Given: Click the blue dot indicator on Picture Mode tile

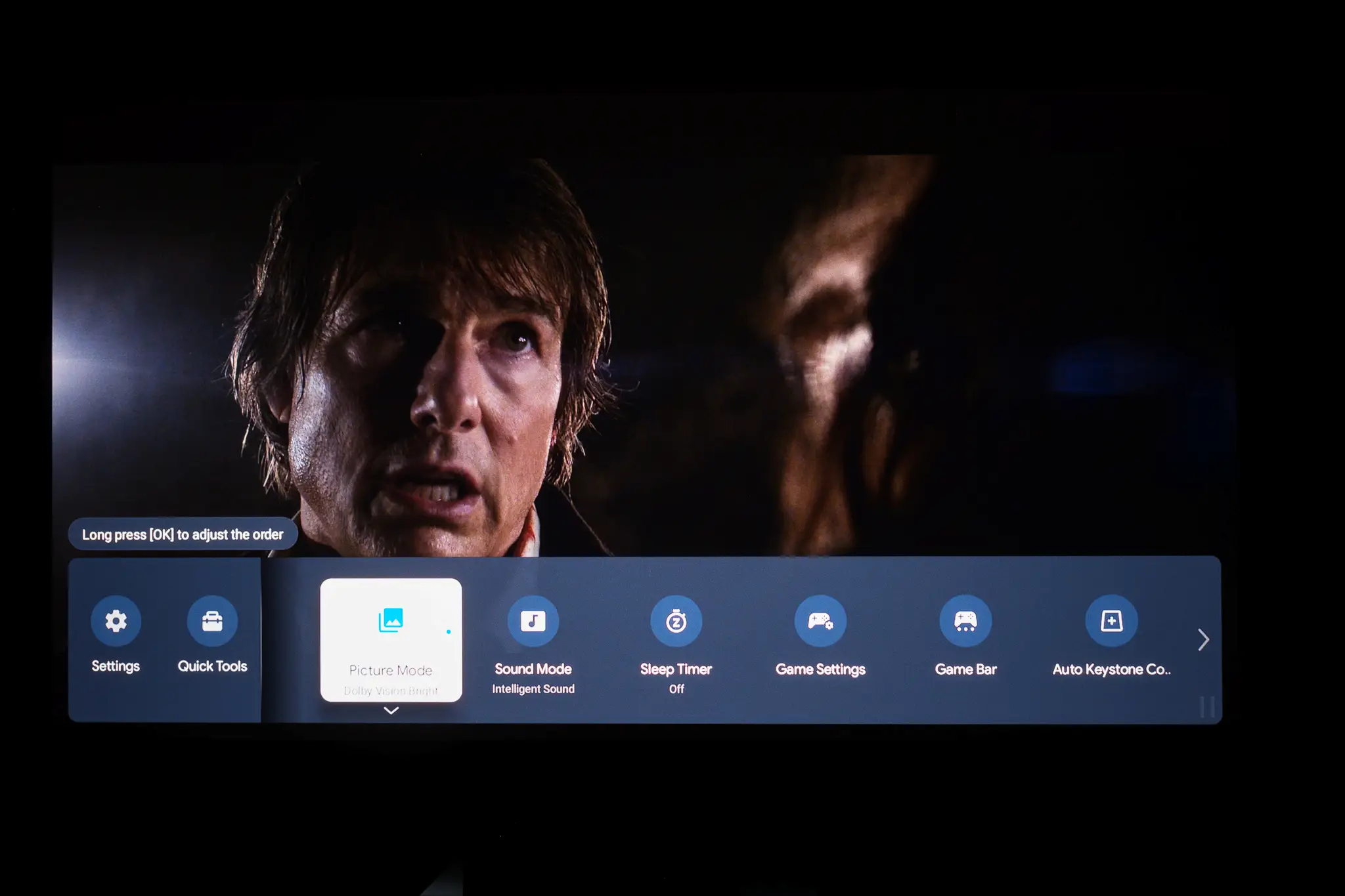Looking at the screenshot, I should point(449,632).
